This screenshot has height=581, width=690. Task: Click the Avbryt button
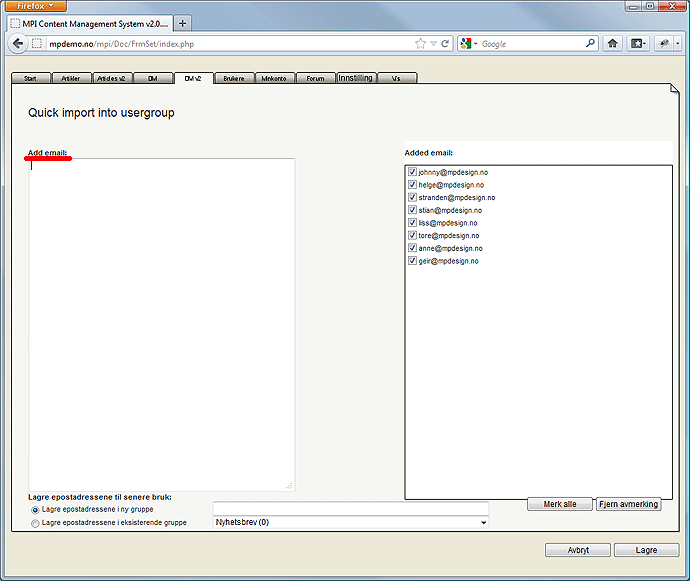click(x=578, y=550)
